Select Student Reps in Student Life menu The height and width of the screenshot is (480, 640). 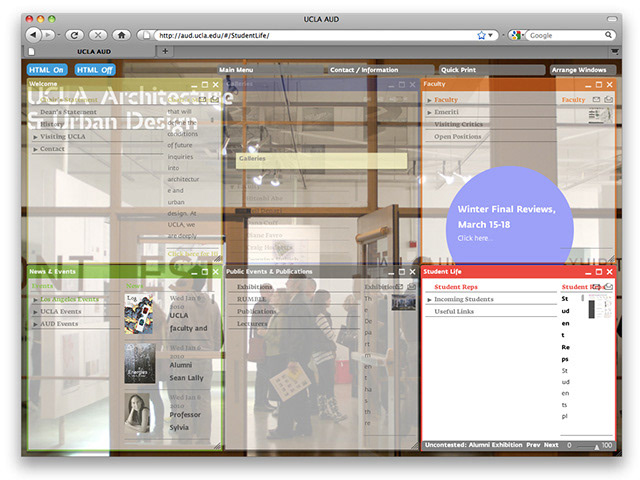(x=456, y=287)
